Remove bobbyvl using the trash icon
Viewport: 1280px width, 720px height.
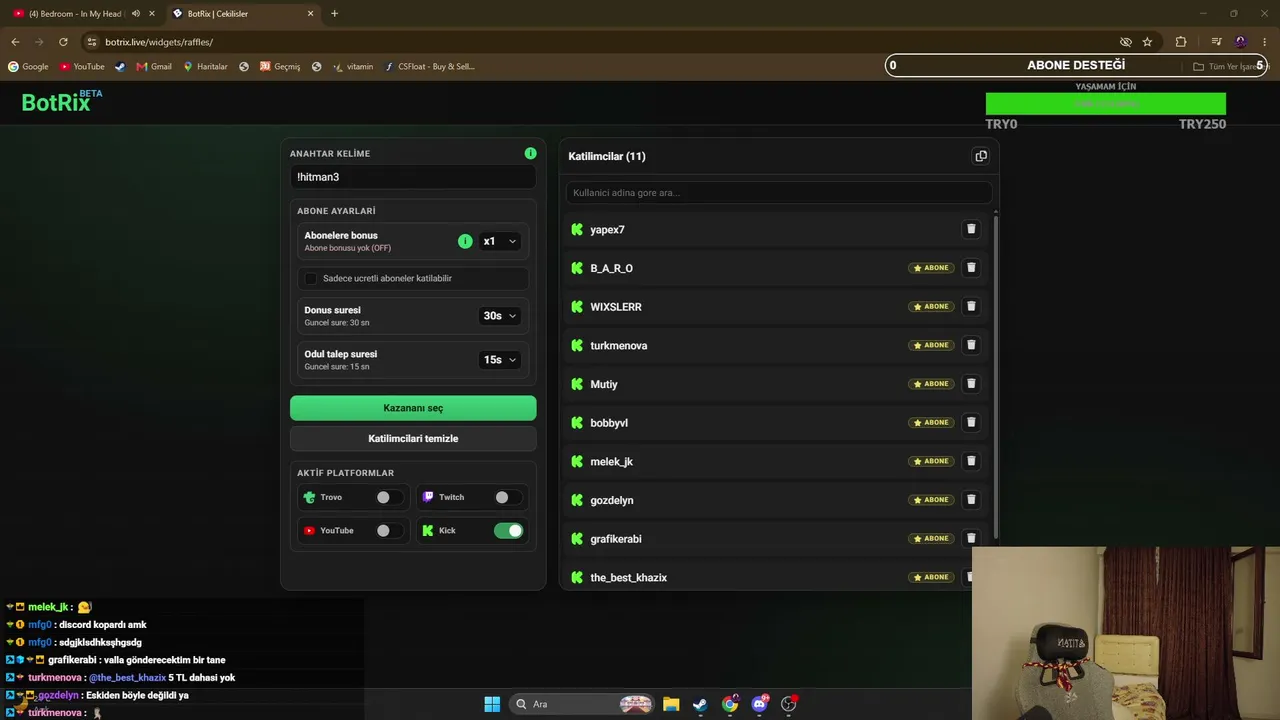pos(970,422)
